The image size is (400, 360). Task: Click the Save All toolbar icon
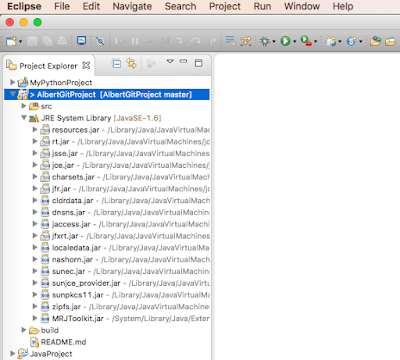47,41
